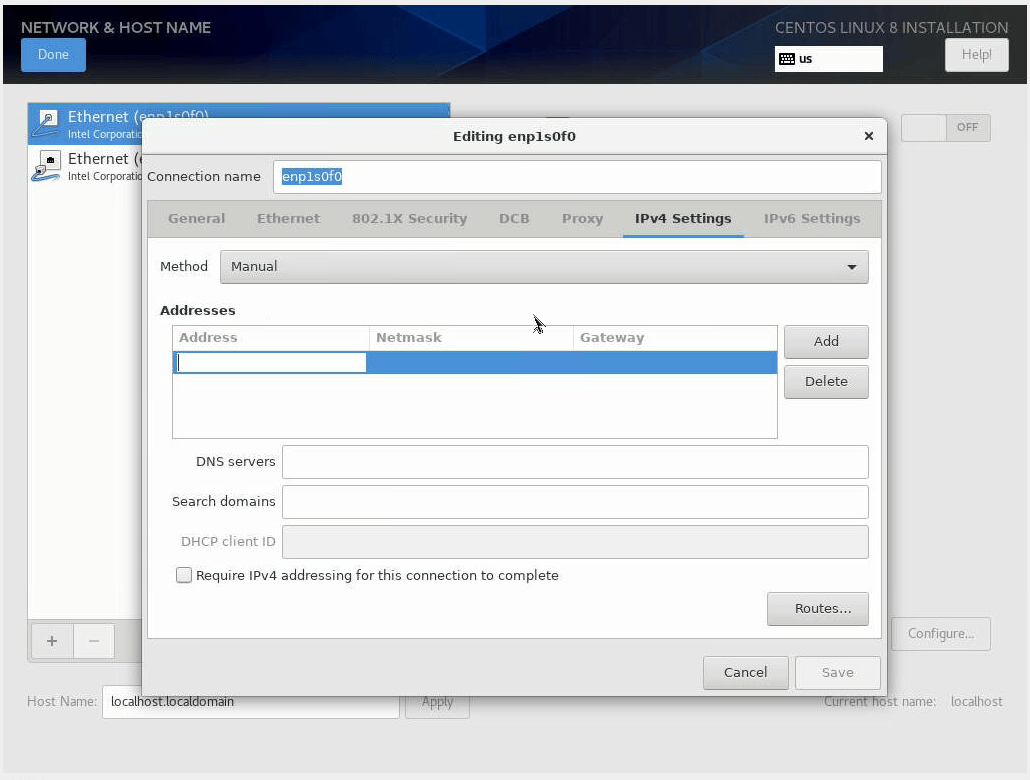
Task: Open the DCB tab
Action: click(514, 219)
